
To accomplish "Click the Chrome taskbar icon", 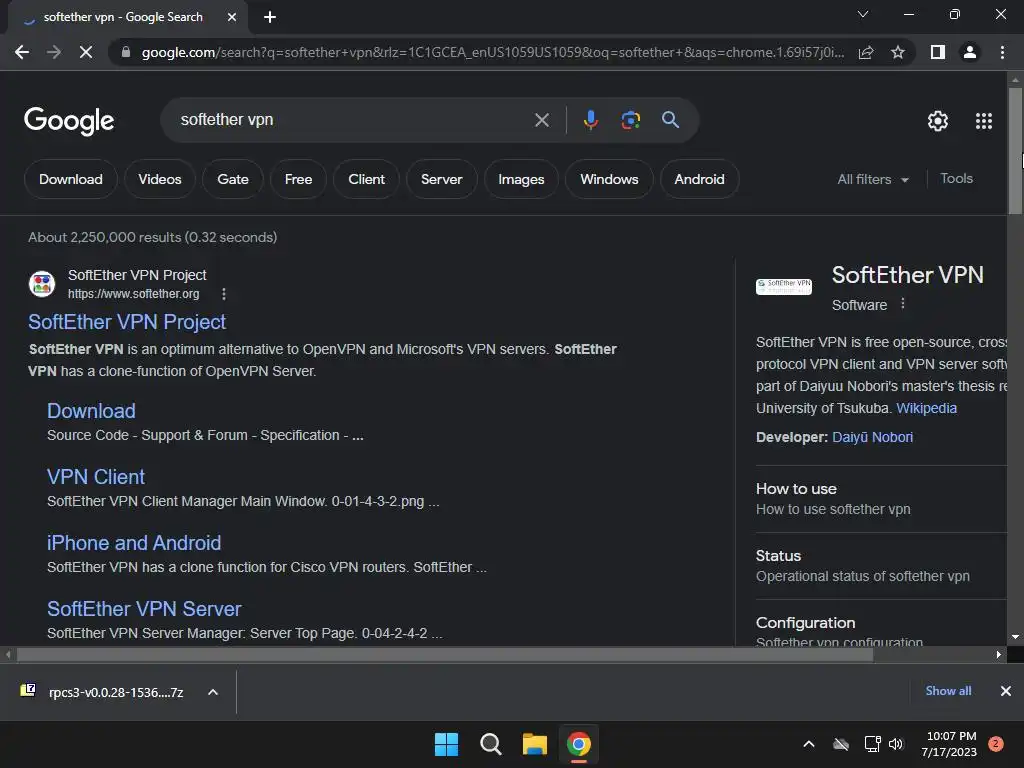I will point(579,744).
